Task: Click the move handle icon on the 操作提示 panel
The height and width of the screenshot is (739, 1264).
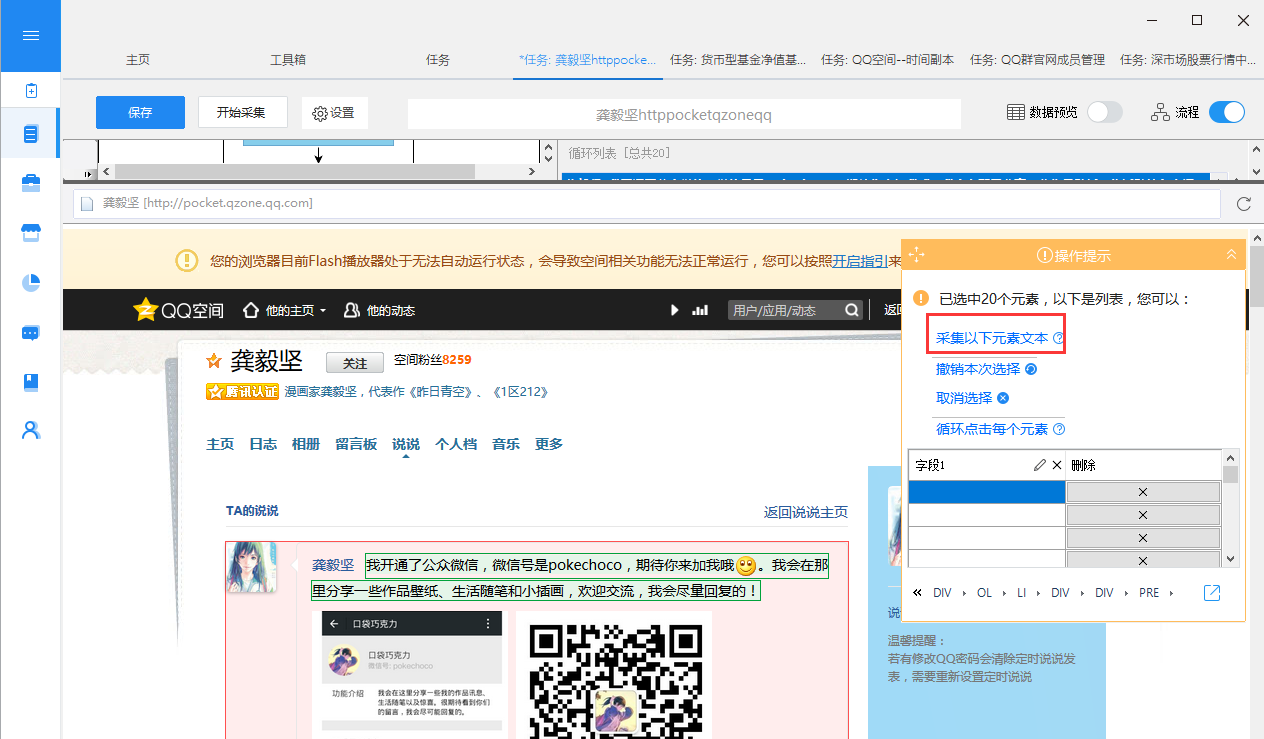Action: tap(917, 255)
